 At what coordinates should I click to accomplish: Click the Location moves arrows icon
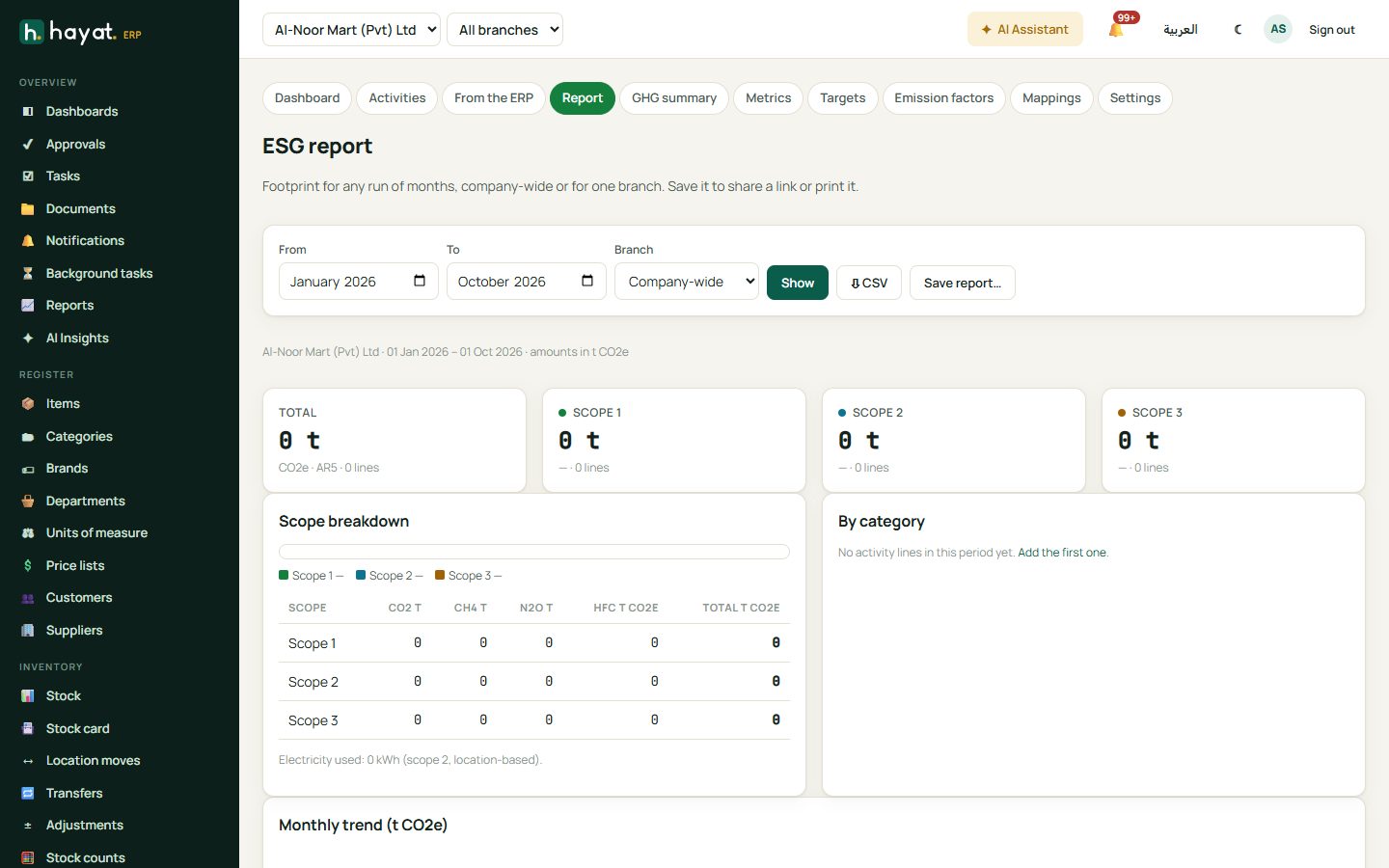point(28,761)
